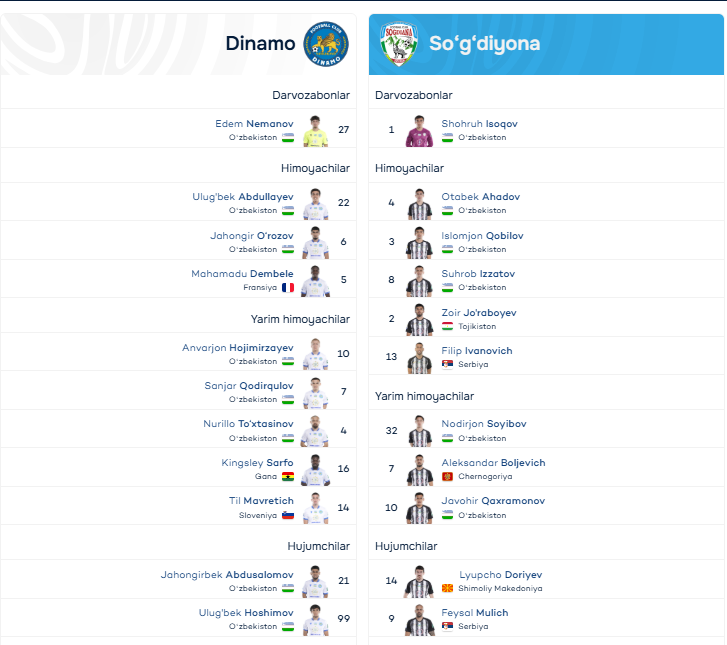727x645 pixels.
Task: Click the So'g'diyona club crest logo
Action: (x=398, y=44)
